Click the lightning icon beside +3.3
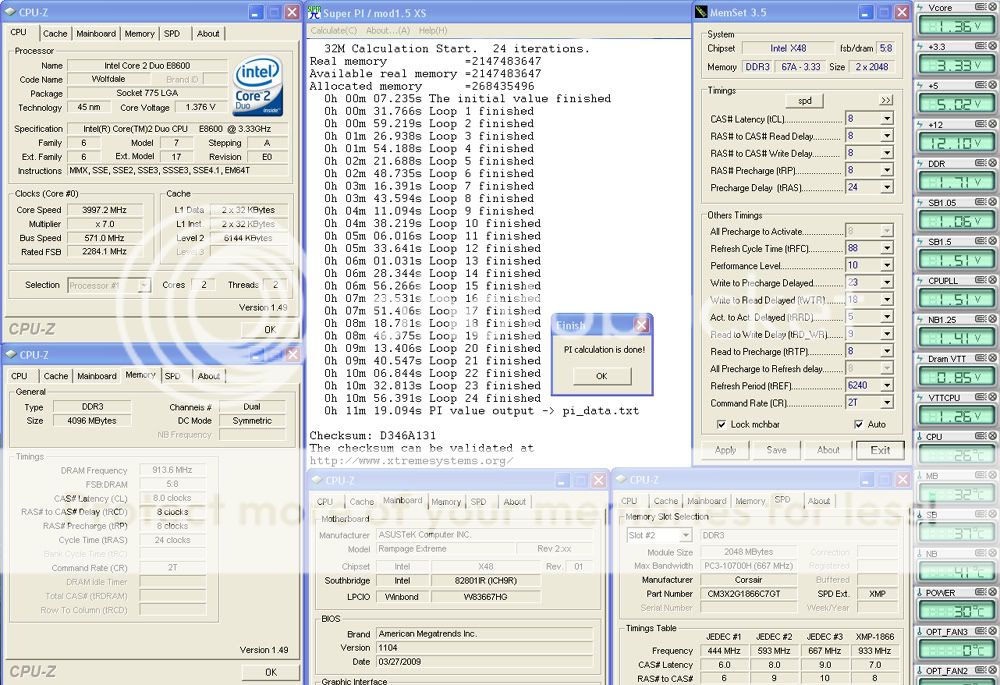1000x685 pixels. coord(920,47)
